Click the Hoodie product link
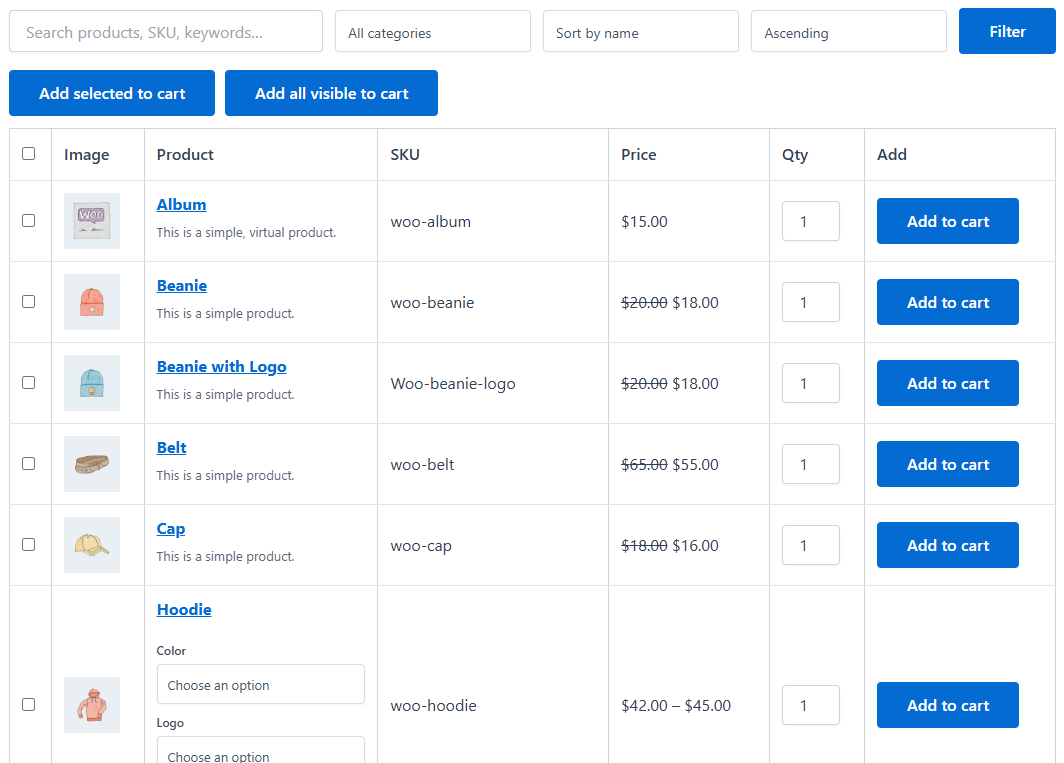1064x763 pixels. click(x=184, y=609)
